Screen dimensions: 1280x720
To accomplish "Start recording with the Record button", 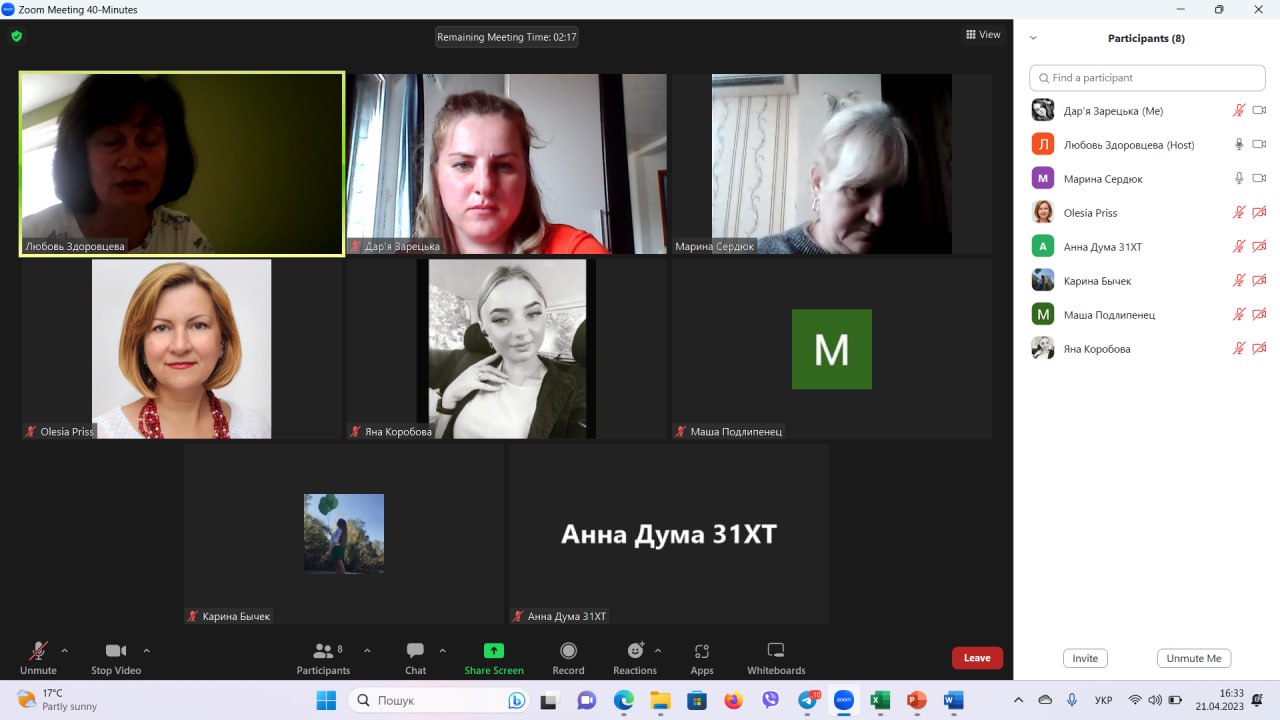I will [x=568, y=658].
